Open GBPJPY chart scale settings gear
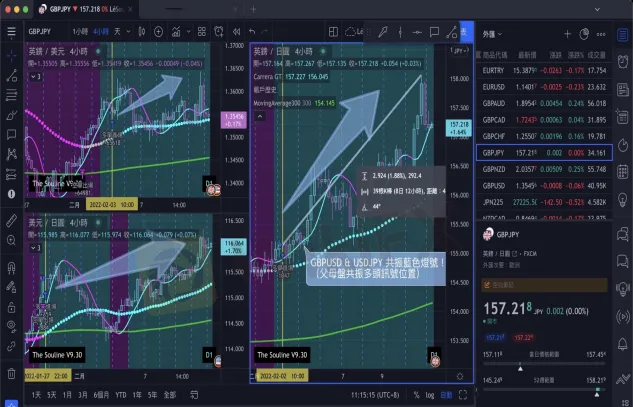 (460, 376)
